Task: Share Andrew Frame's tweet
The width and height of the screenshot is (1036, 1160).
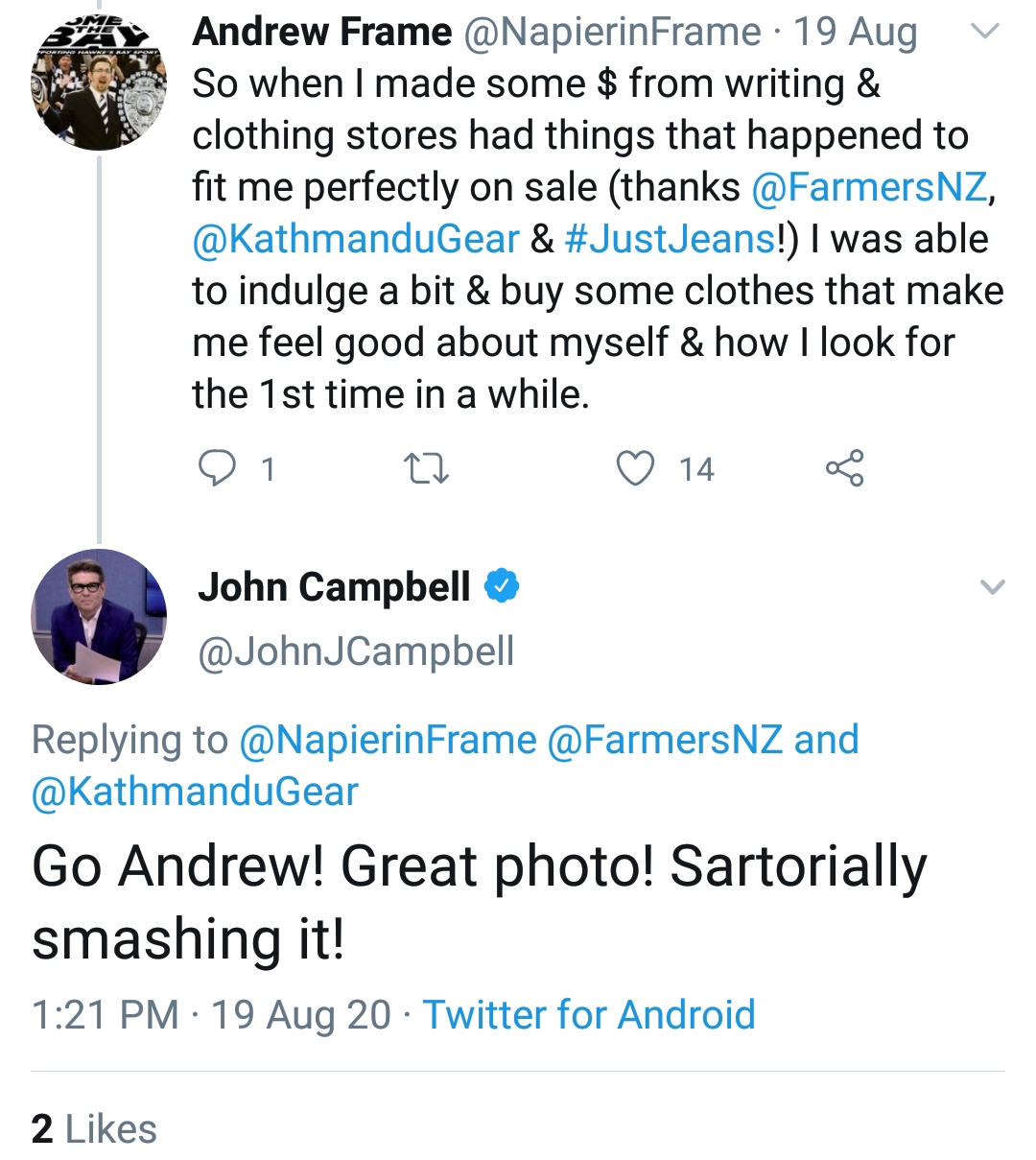Action: (x=844, y=468)
